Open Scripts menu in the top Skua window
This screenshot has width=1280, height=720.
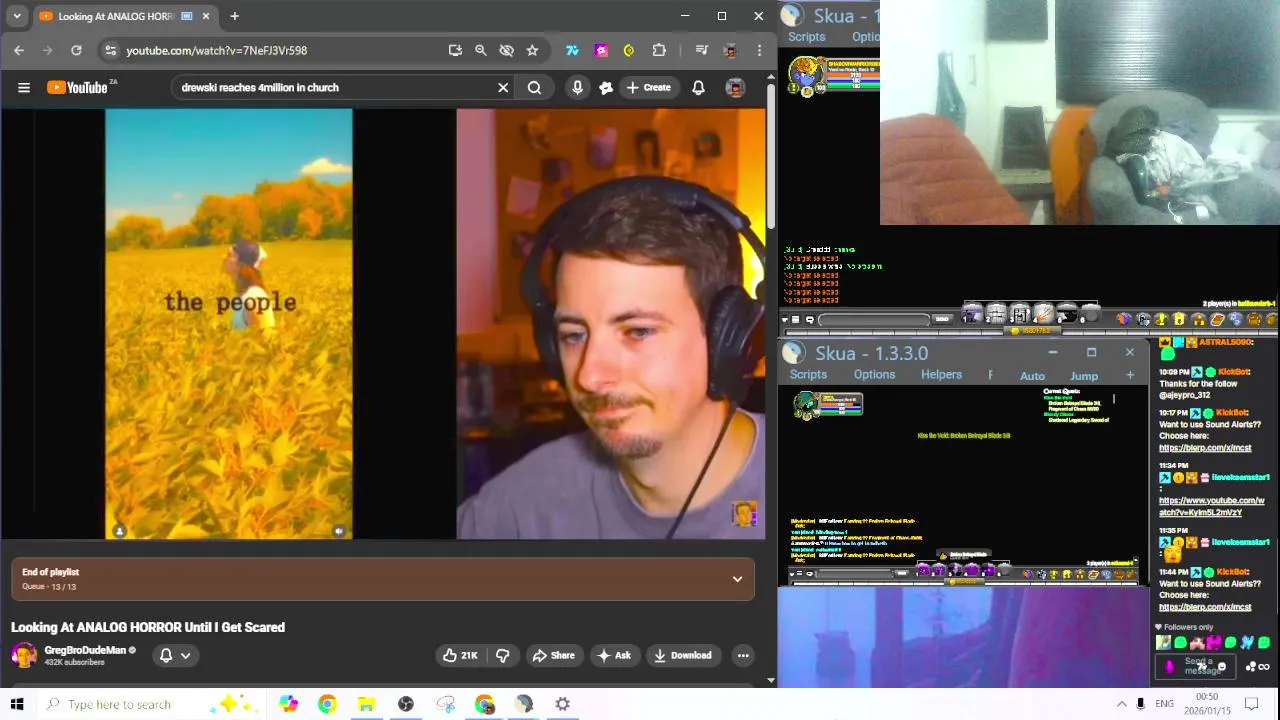coord(806,37)
